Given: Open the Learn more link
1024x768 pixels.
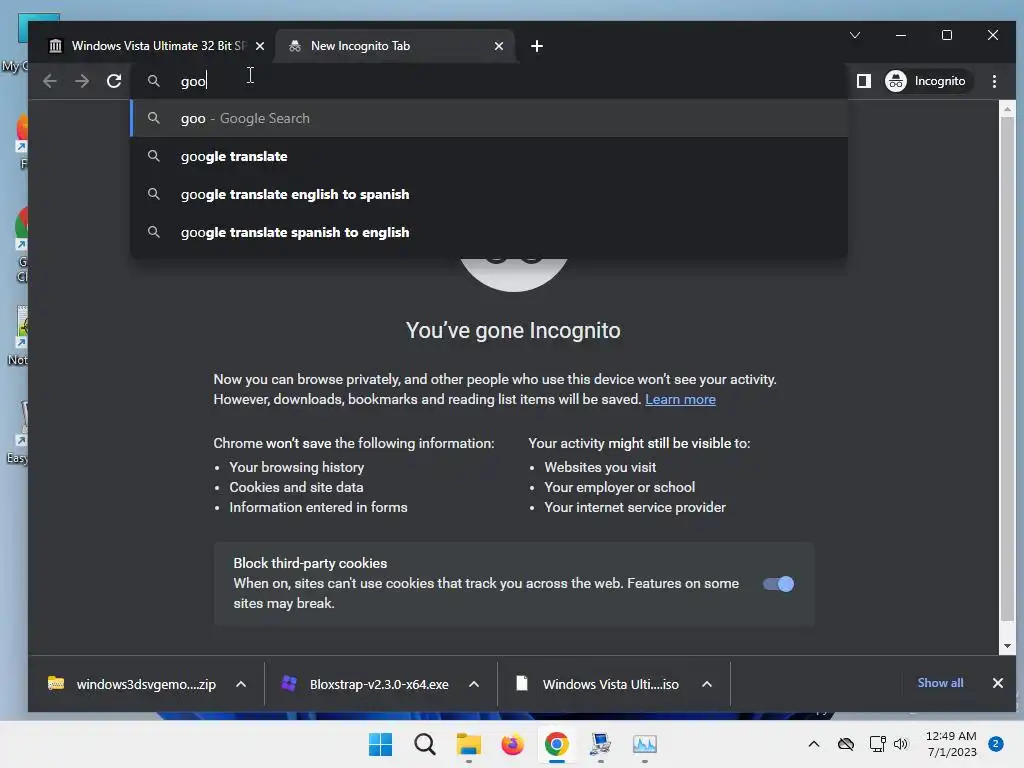Looking at the screenshot, I should point(680,399).
